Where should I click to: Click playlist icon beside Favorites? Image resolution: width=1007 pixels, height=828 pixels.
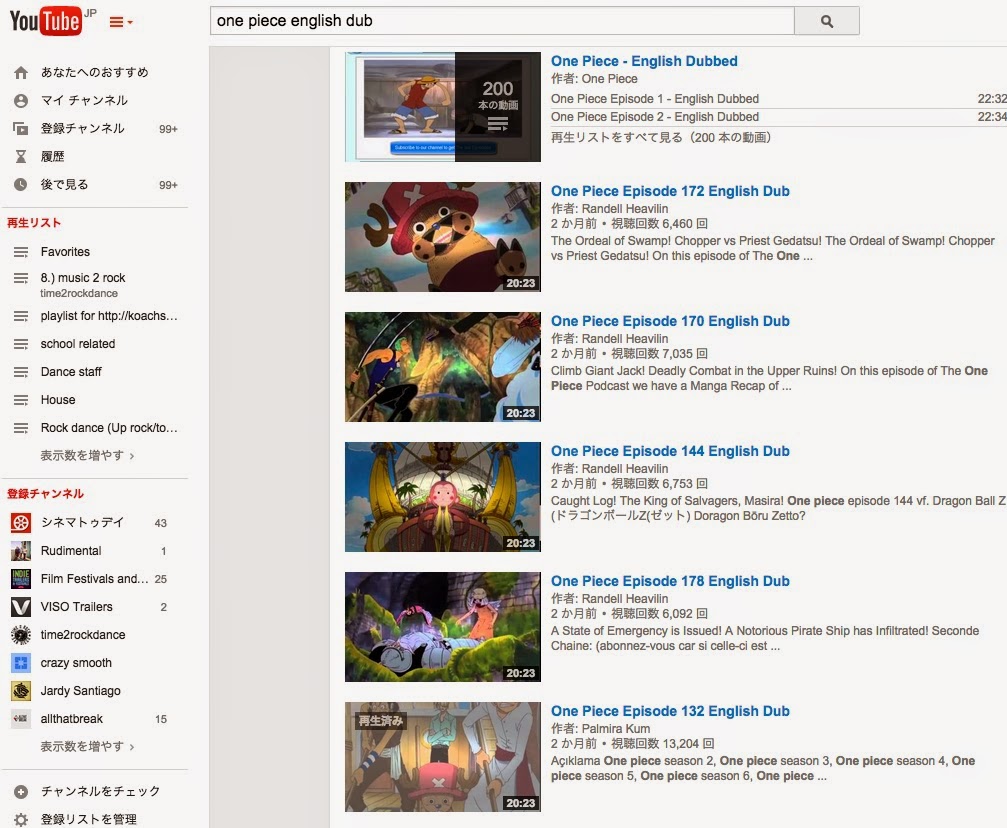[21, 252]
